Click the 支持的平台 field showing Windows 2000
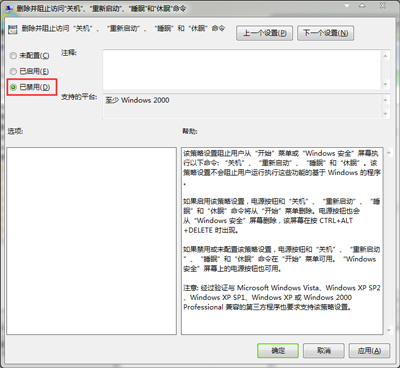 point(242,106)
